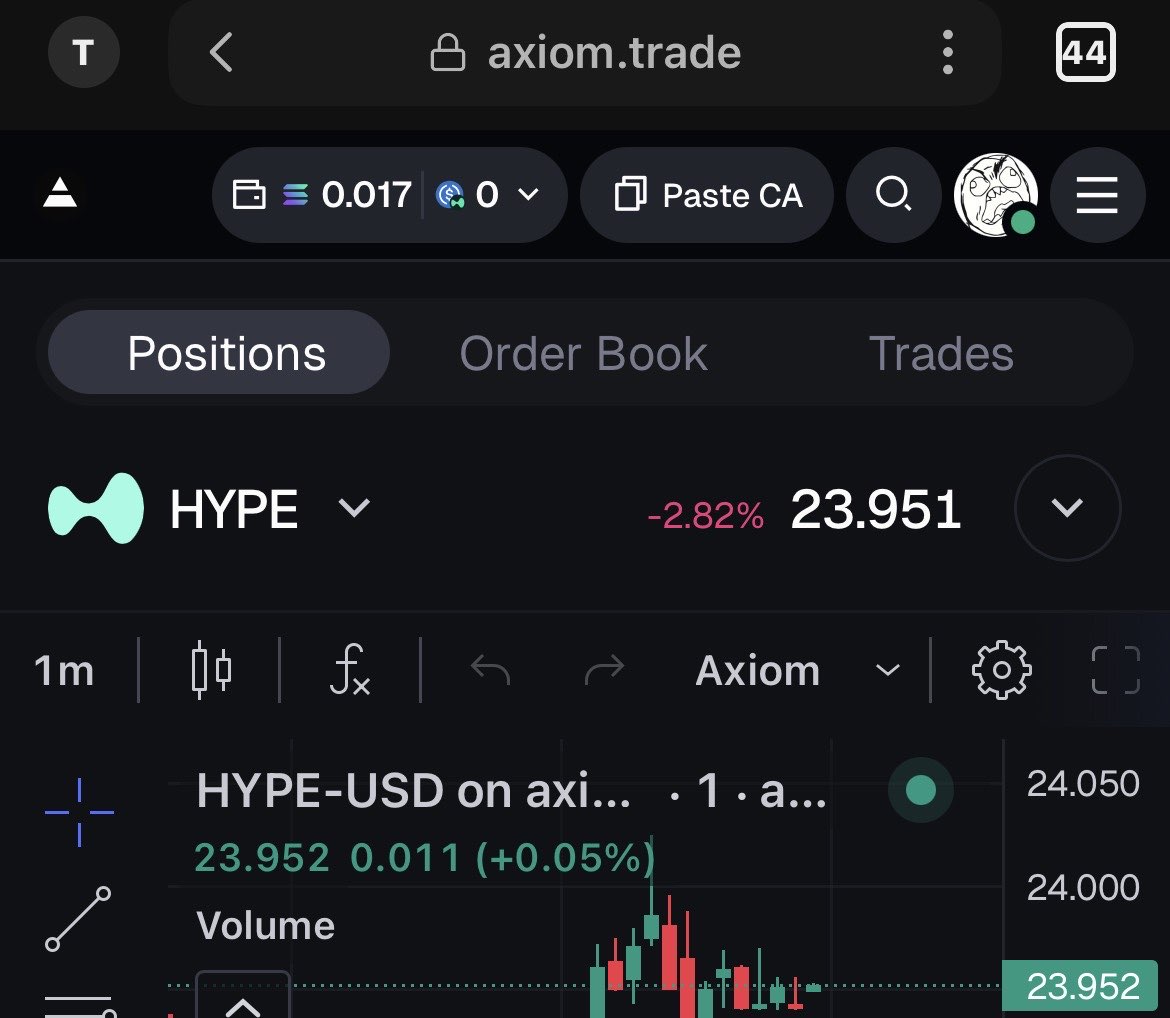This screenshot has height=1018, width=1170.
Task: Select the trend line drawing tool
Action: coord(78,920)
